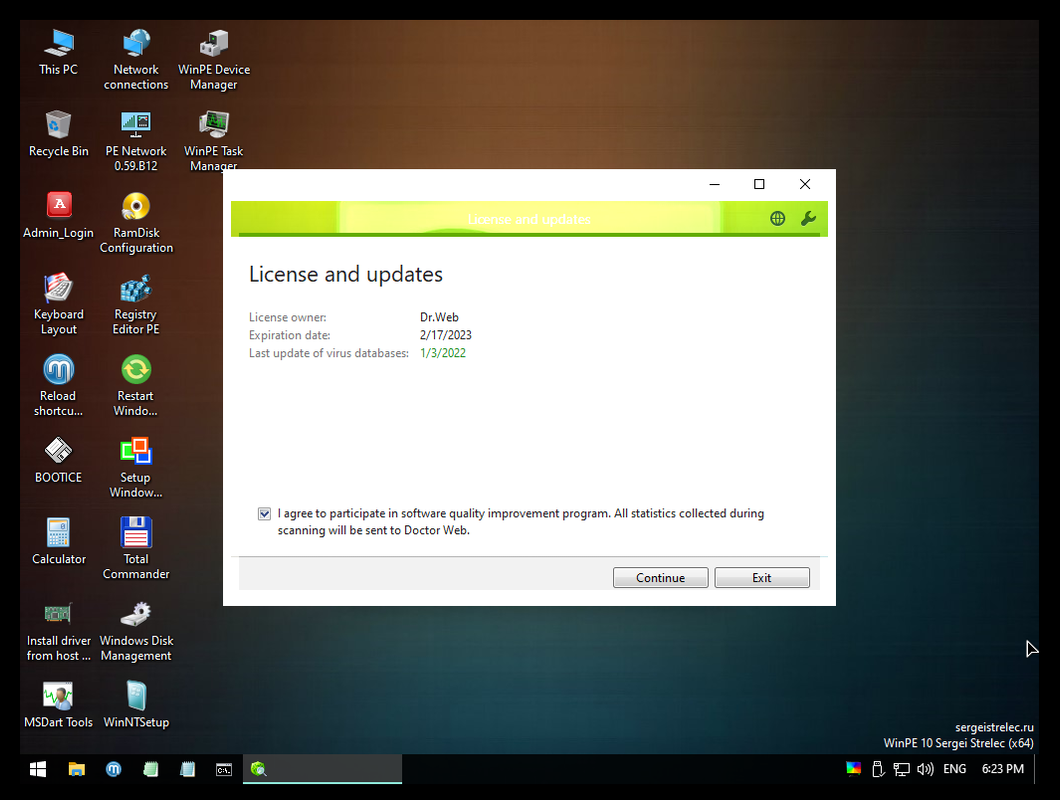This screenshot has width=1060, height=800.
Task: Open PE Network 0.59.B12 icon
Action: tap(136, 141)
